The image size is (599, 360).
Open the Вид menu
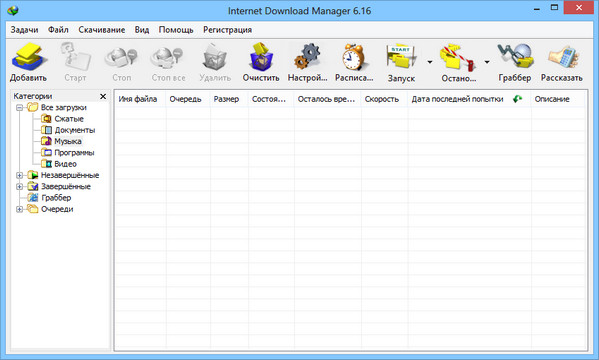[x=142, y=30]
